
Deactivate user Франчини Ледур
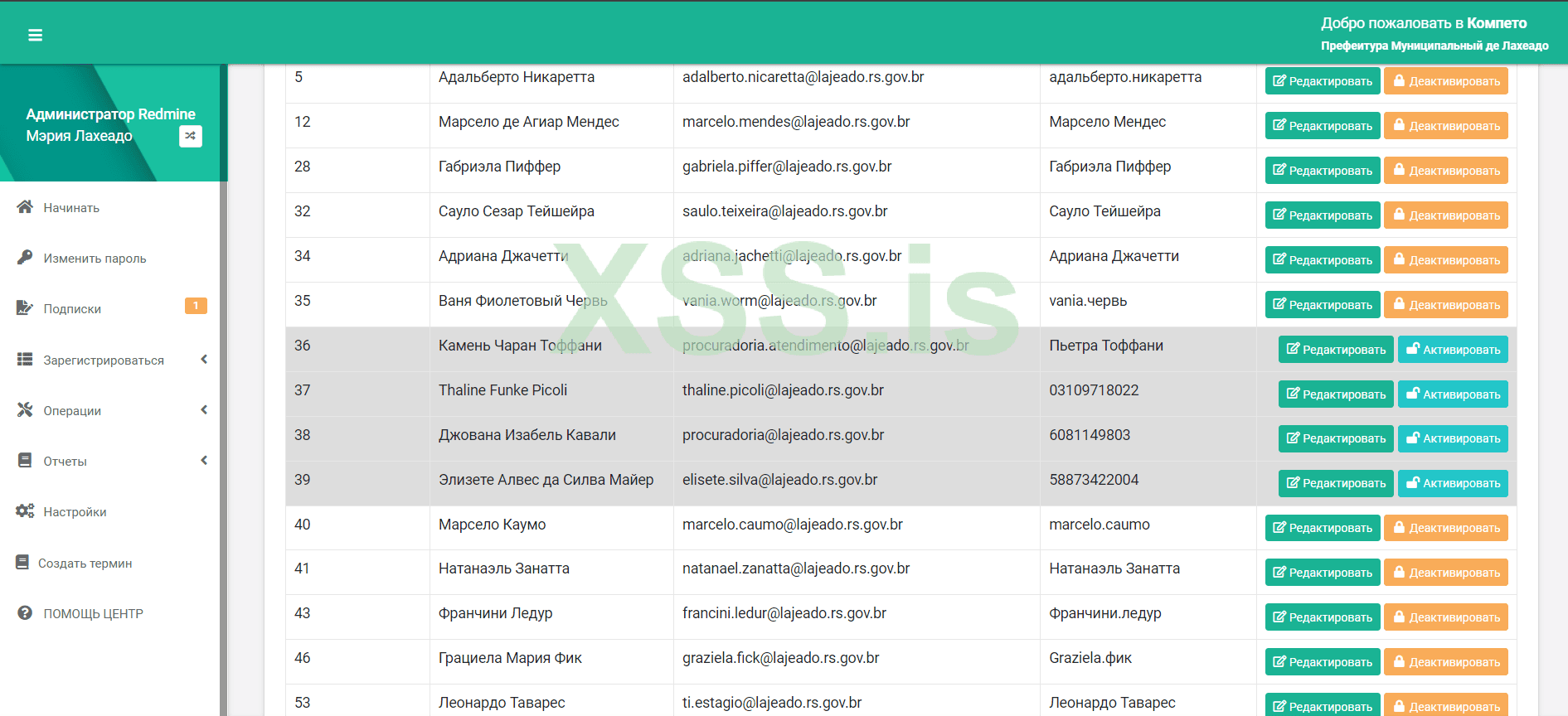[1446, 617]
